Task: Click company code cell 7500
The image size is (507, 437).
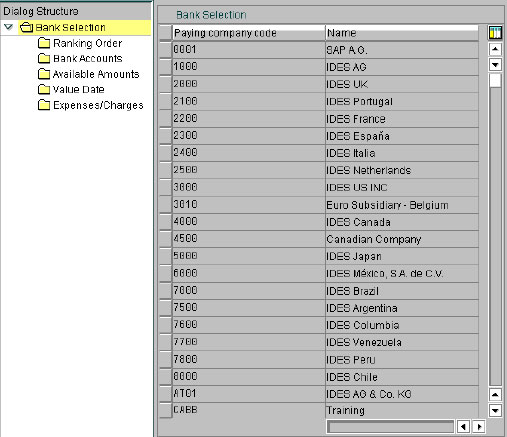Action: 249,307
